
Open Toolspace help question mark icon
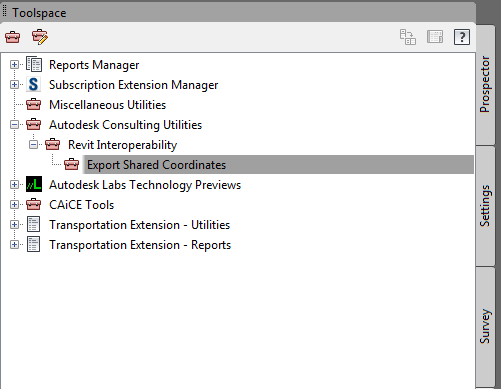(462, 37)
